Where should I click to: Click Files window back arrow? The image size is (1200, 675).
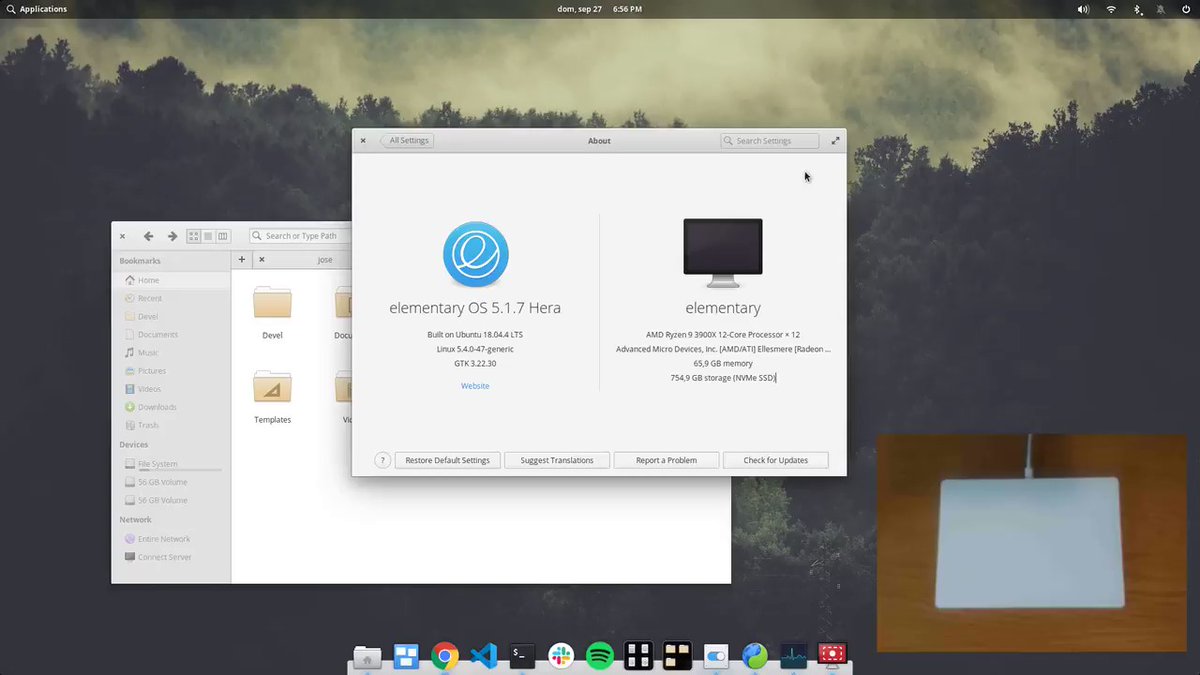pyautogui.click(x=148, y=236)
